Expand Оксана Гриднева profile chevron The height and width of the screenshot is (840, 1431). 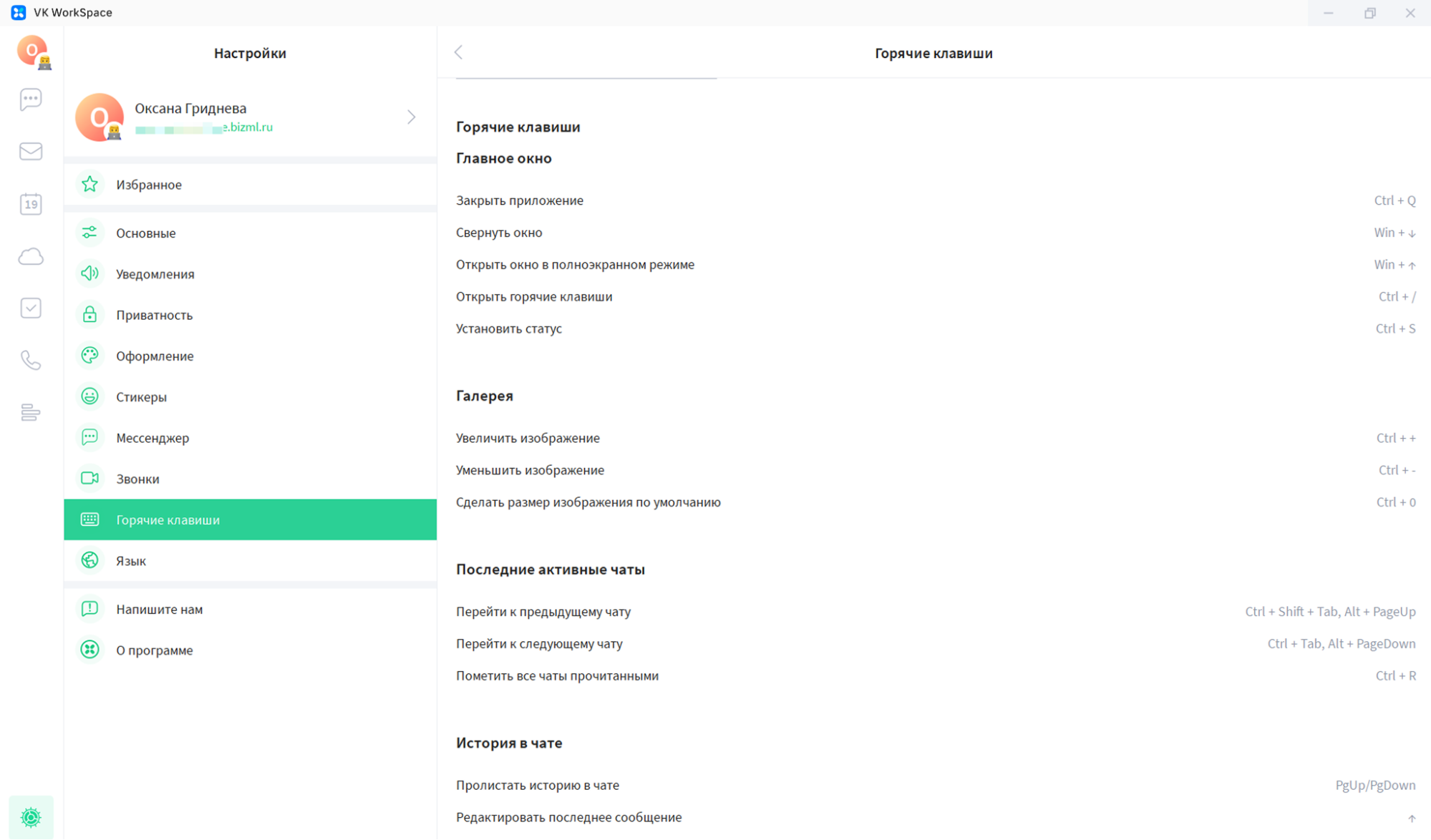(x=411, y=117)
